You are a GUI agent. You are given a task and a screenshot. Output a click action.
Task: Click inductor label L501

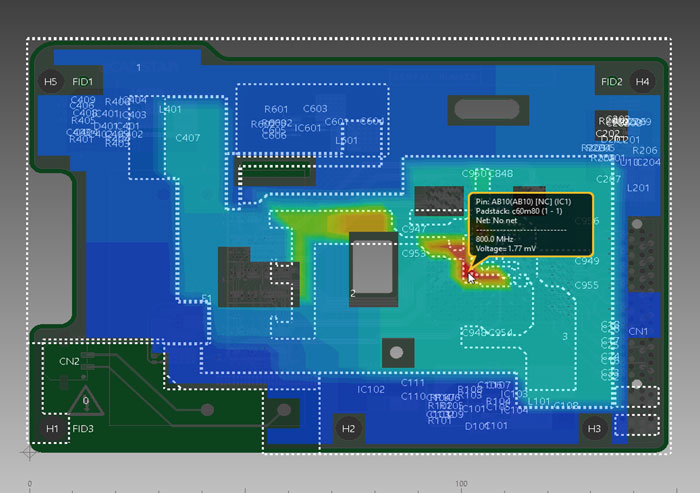pyautogui.click(x=346, y=140)
